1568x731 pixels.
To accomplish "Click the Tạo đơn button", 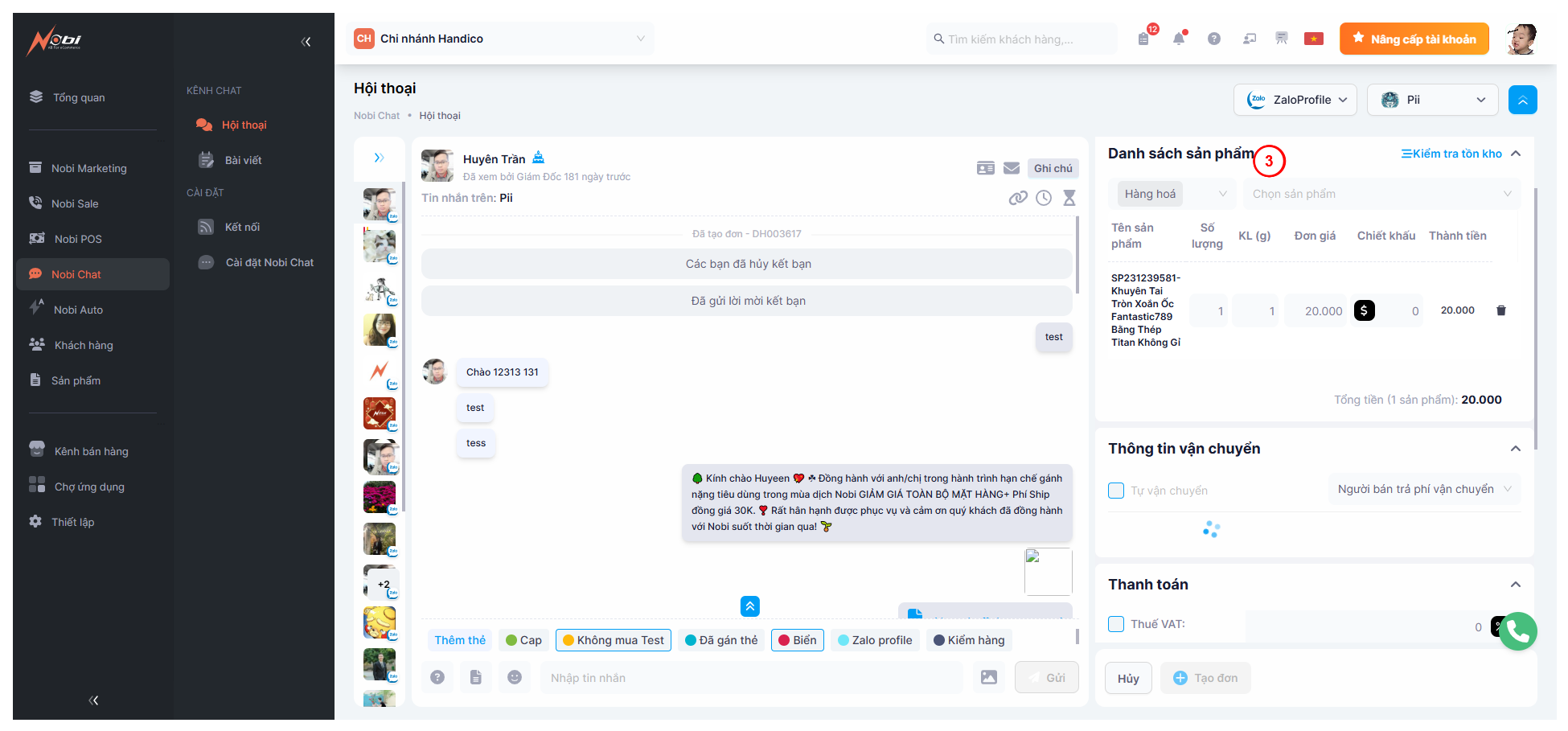I will tap(1205, 678).
